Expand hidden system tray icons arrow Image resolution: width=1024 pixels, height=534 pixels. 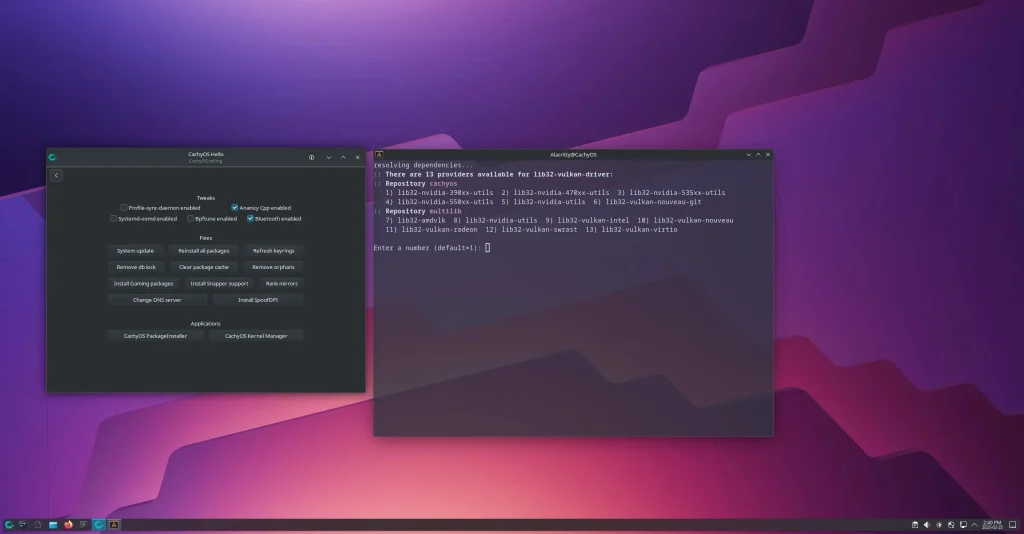click(x=974, y=525)
